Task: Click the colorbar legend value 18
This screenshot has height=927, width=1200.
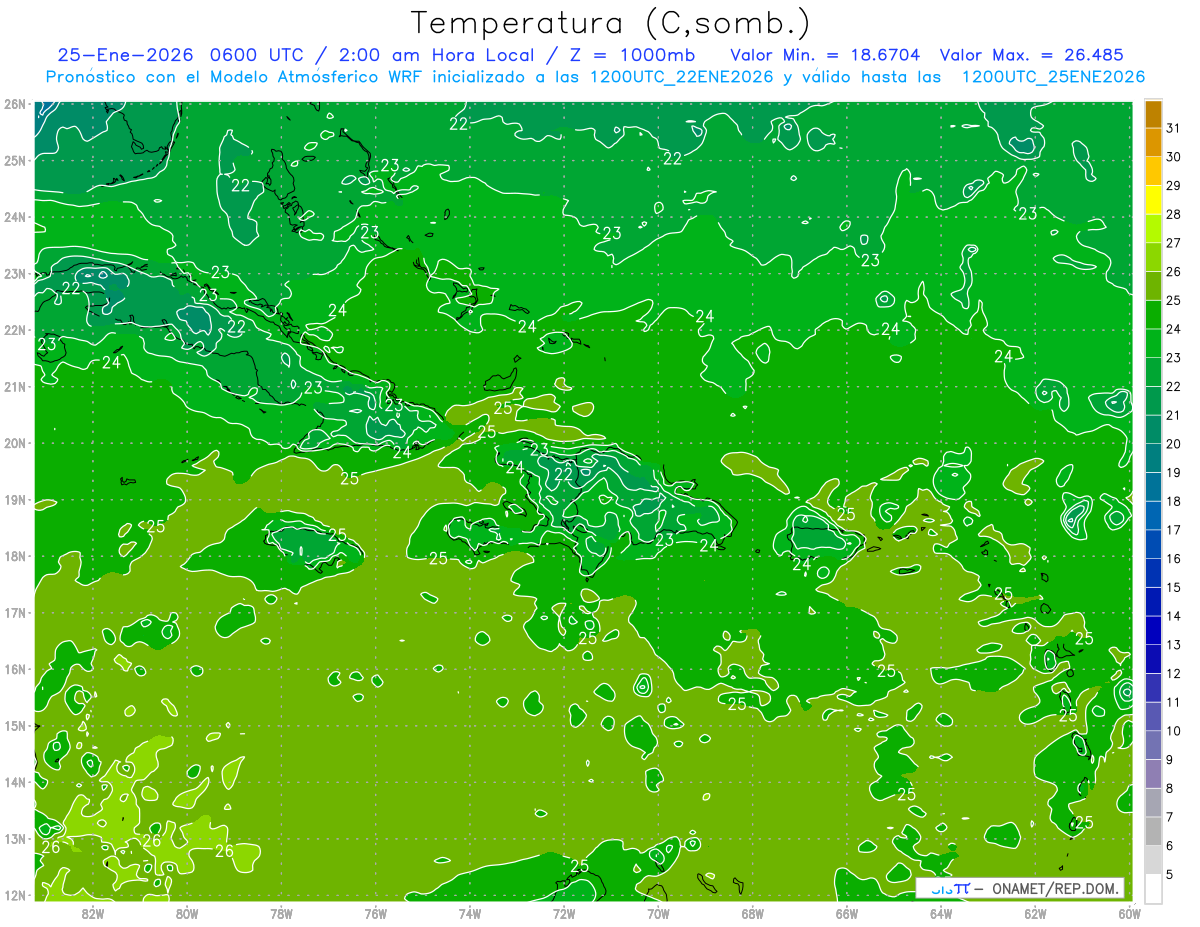Action: pyautogui.click(x=1173, y=501)
